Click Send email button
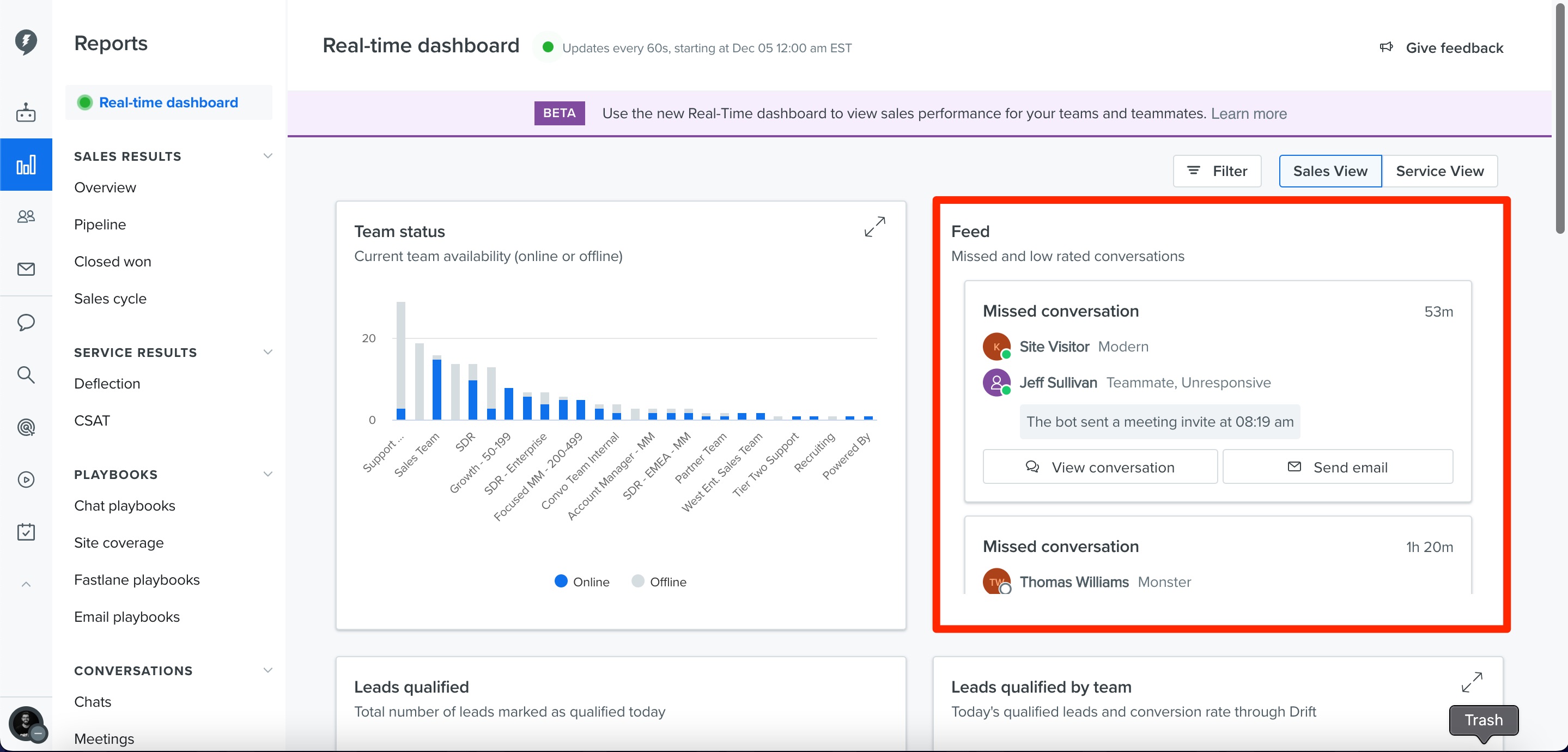The height and width of the screenshot is (752, 1568). click(1338, 467)
